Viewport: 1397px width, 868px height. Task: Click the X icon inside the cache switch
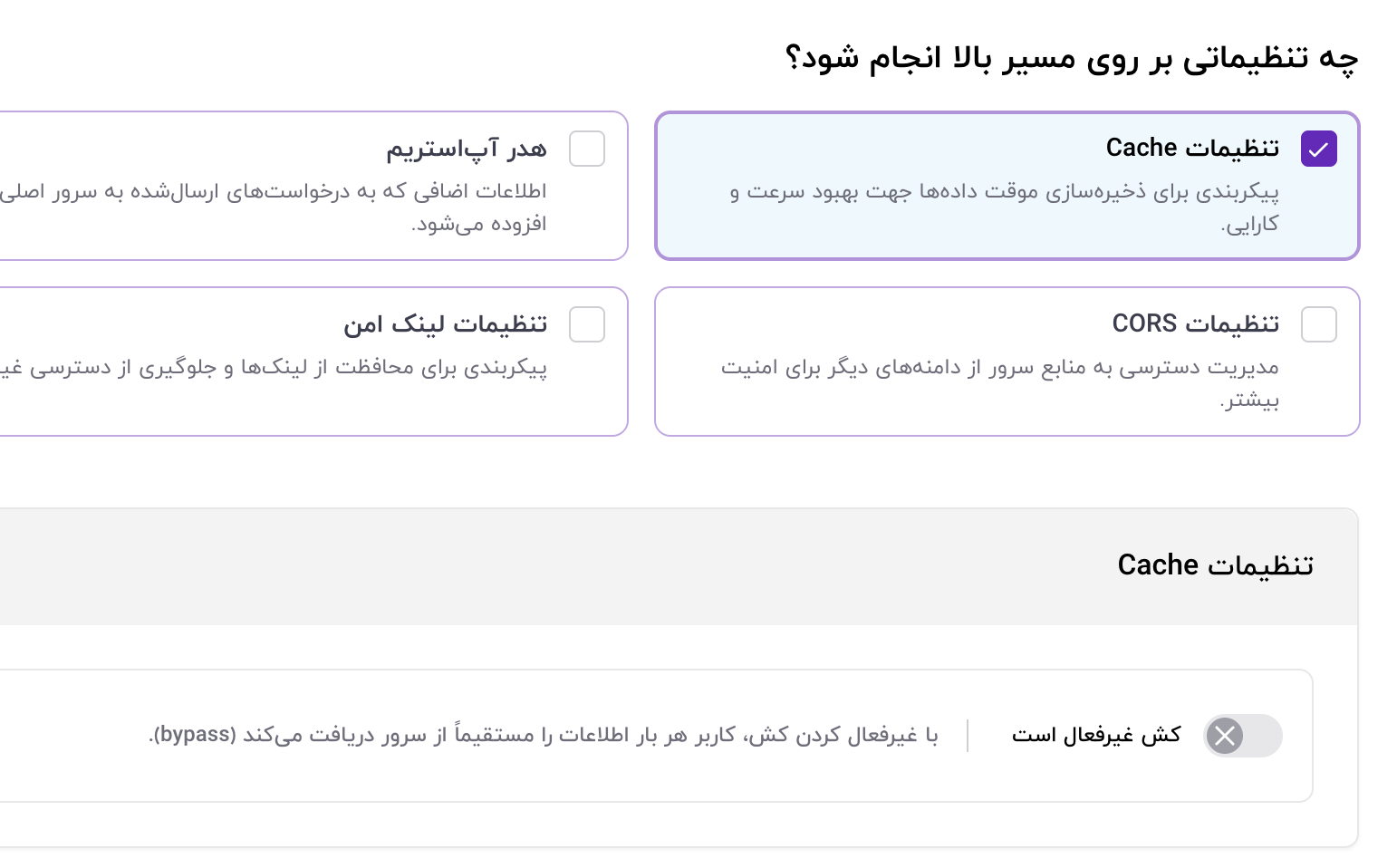coord(1225,736)
